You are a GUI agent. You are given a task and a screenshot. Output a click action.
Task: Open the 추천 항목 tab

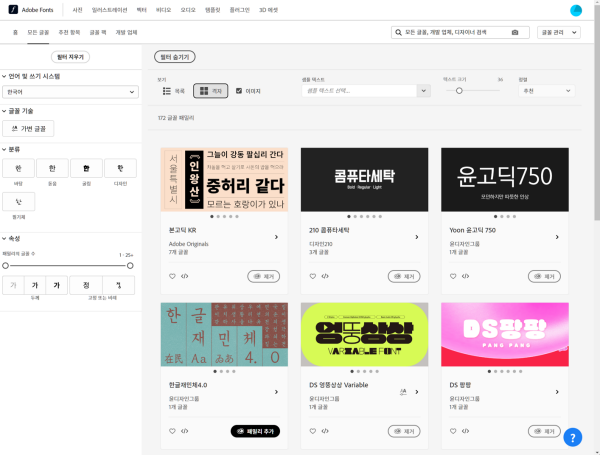click(69, 32)
